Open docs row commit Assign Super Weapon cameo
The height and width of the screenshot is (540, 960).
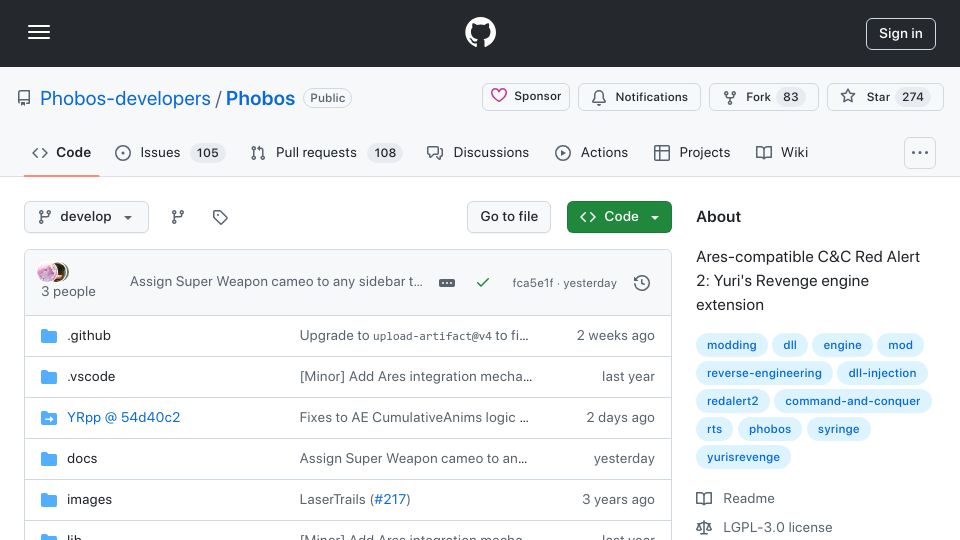413,459
